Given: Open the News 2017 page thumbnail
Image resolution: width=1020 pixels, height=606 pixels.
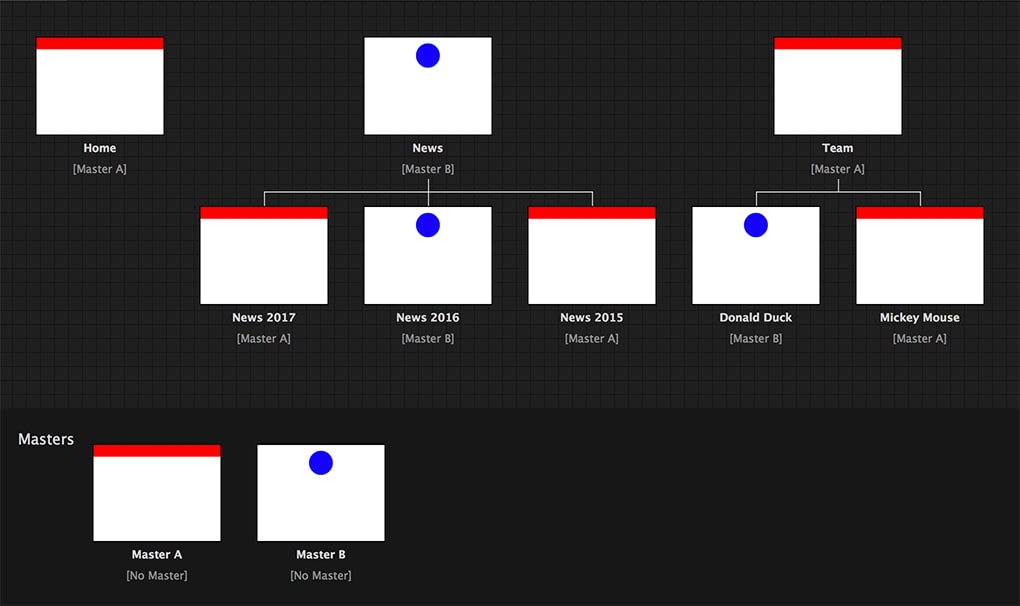Looking at the screenshot, I should coord(263,256).
